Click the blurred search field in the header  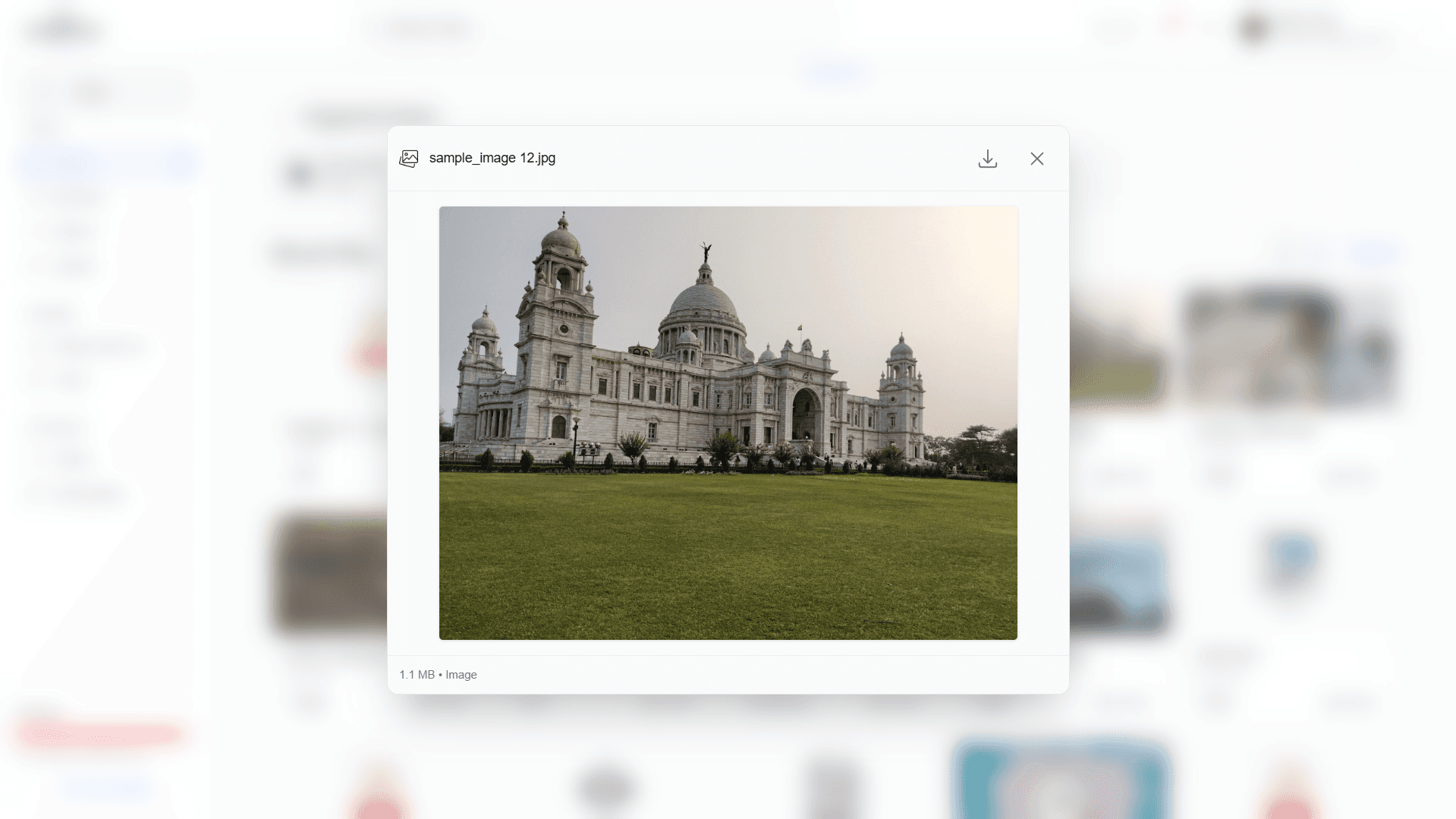[429, 30]
